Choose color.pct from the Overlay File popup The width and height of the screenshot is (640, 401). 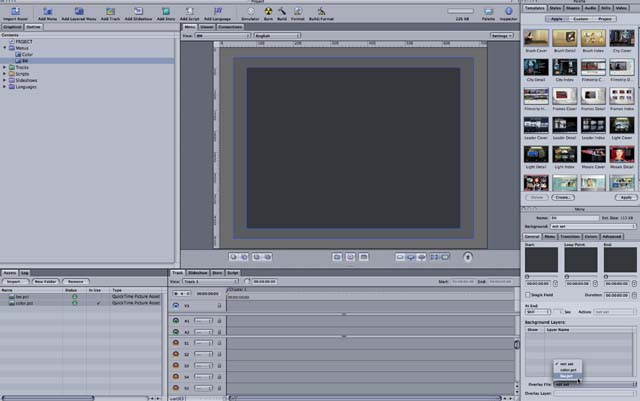[567, 370]
